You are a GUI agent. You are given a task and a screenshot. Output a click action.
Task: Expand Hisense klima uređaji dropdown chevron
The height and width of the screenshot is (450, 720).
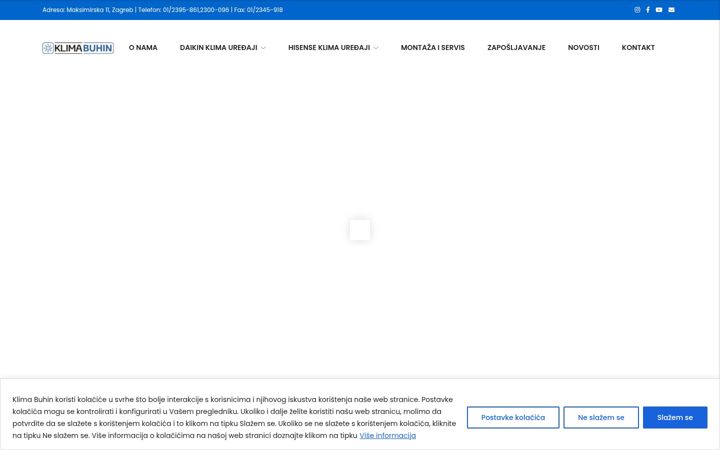tap(376, 48)
